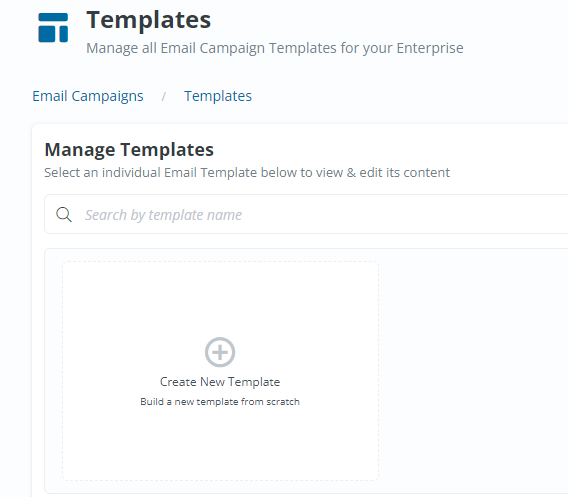This screenshot has height=497, width=568.
Task: Click blank space above plus icon in dashed card
Action: 220,299
